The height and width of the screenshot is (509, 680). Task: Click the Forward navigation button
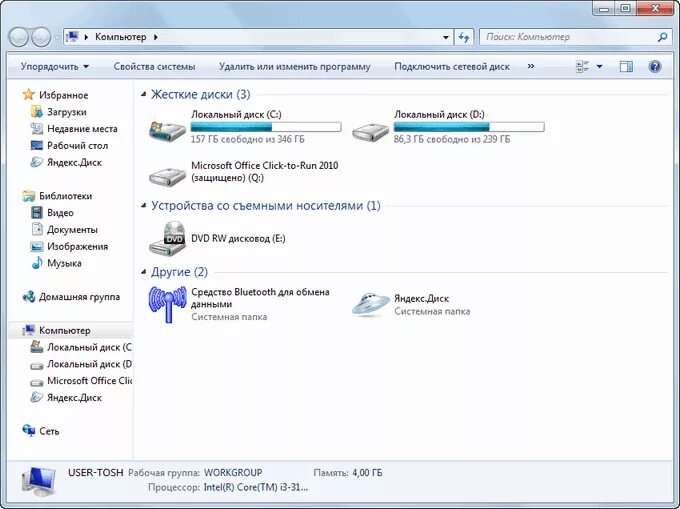coord(42,37)
